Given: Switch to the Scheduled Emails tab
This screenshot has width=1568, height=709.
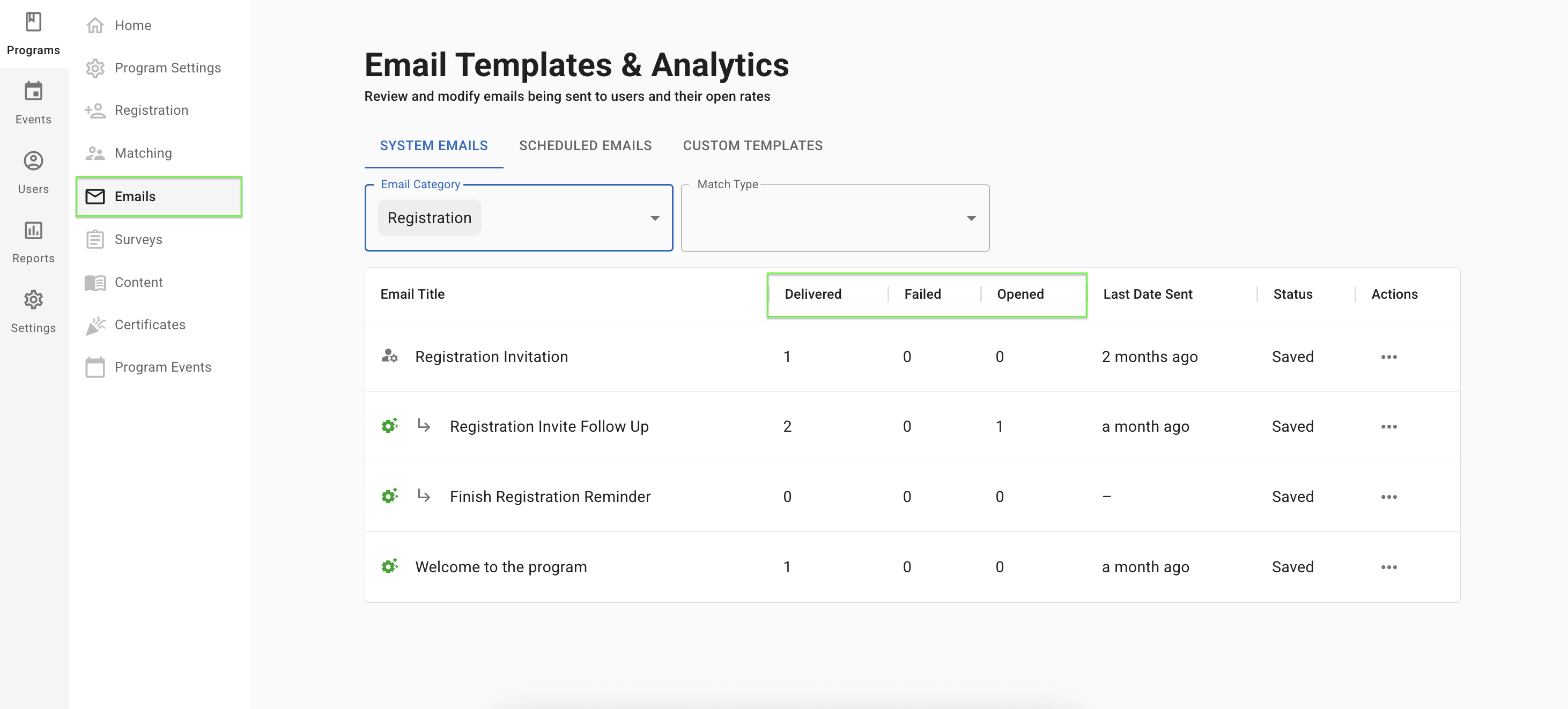Looking at the screenshot, I should pyautogui.click(x=585, y=145).
